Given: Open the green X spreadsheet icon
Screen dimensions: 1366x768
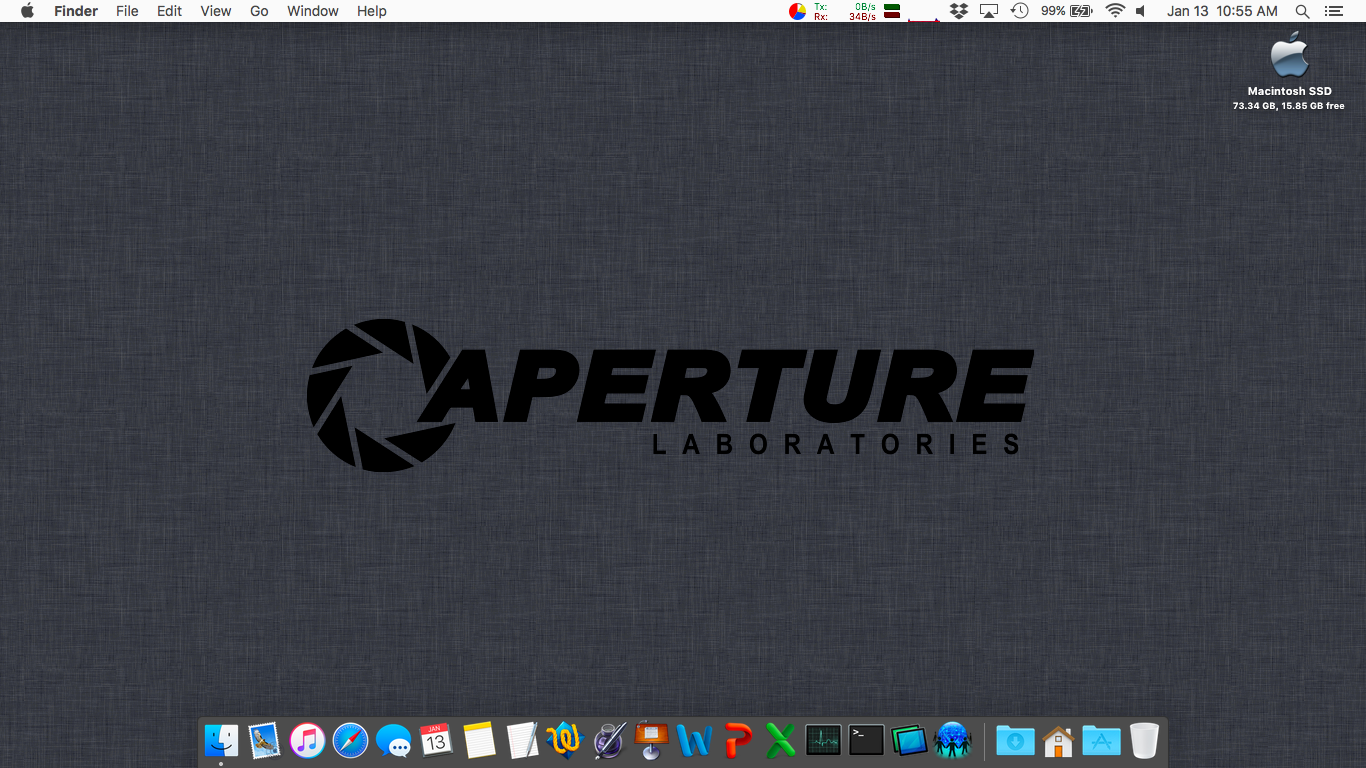Looking at the screenshot, I should pos(780,741).
